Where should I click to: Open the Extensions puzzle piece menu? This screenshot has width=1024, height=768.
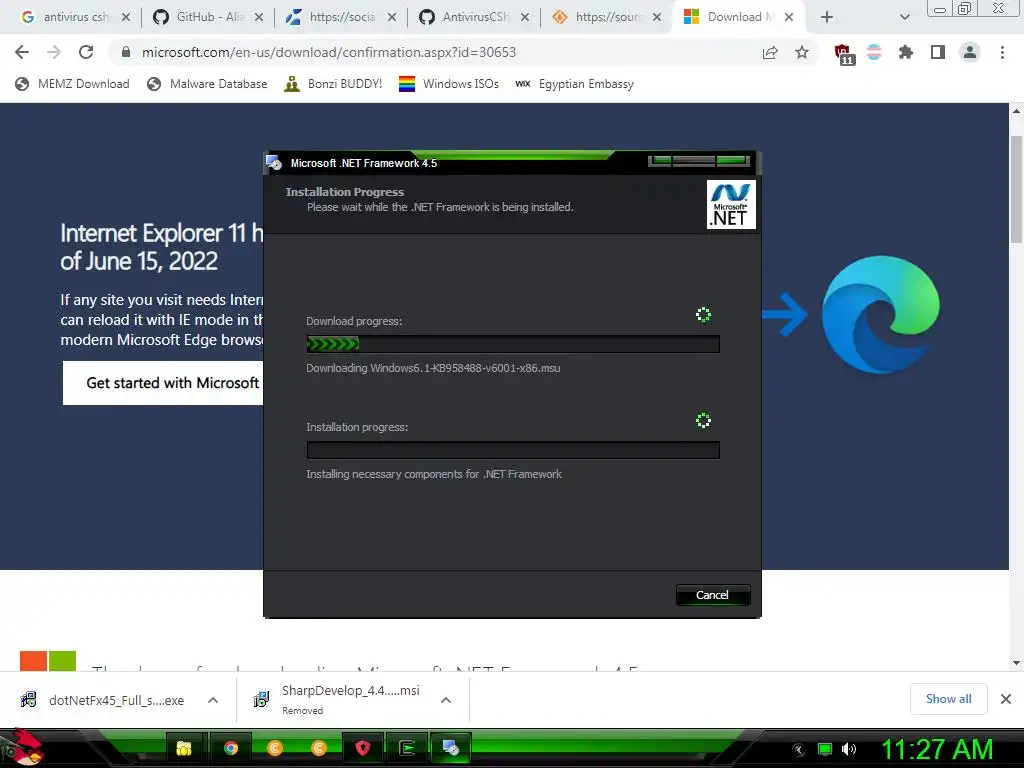point(906,52)
